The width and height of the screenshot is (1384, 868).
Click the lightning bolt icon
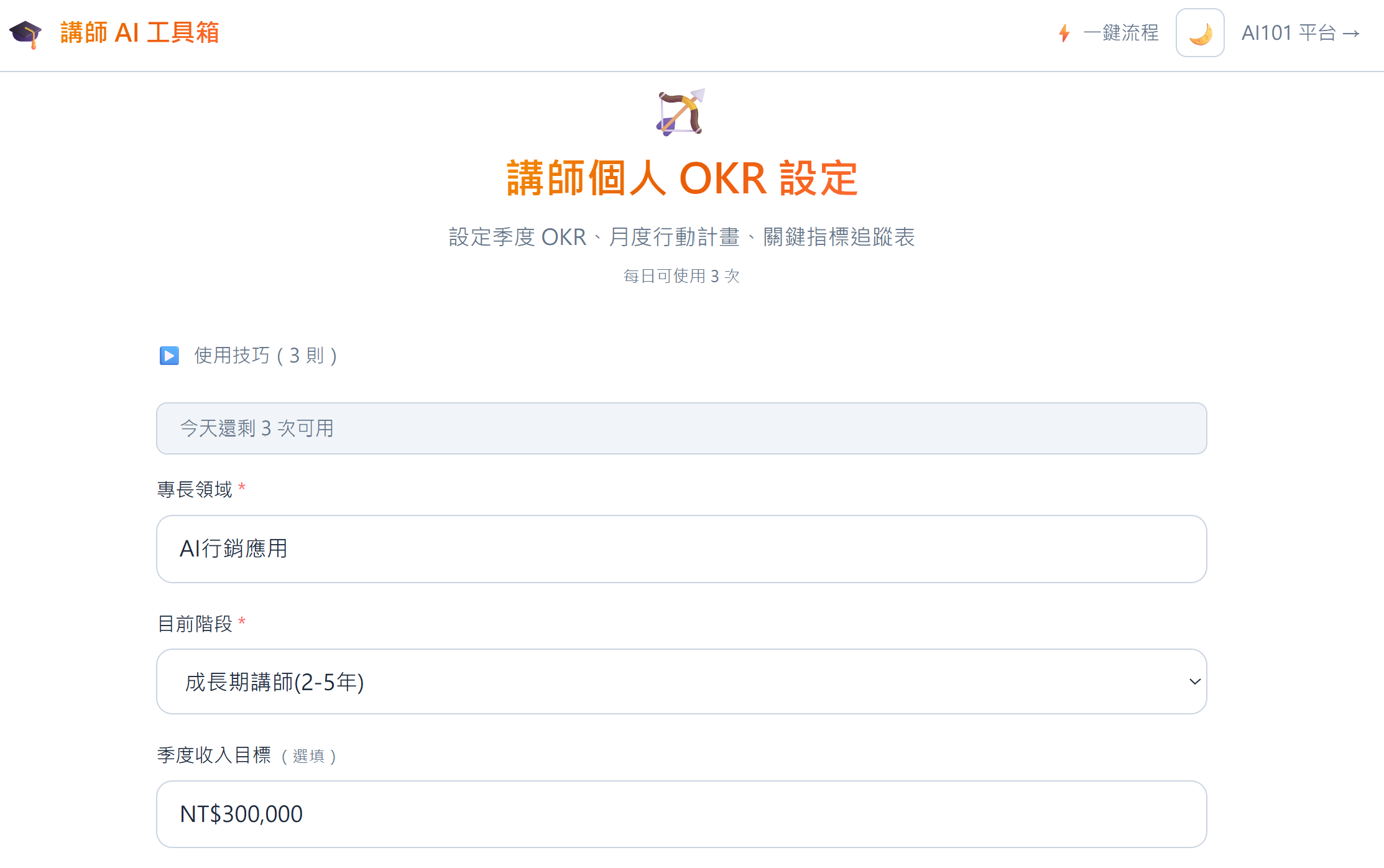(x=1064, y=33)
